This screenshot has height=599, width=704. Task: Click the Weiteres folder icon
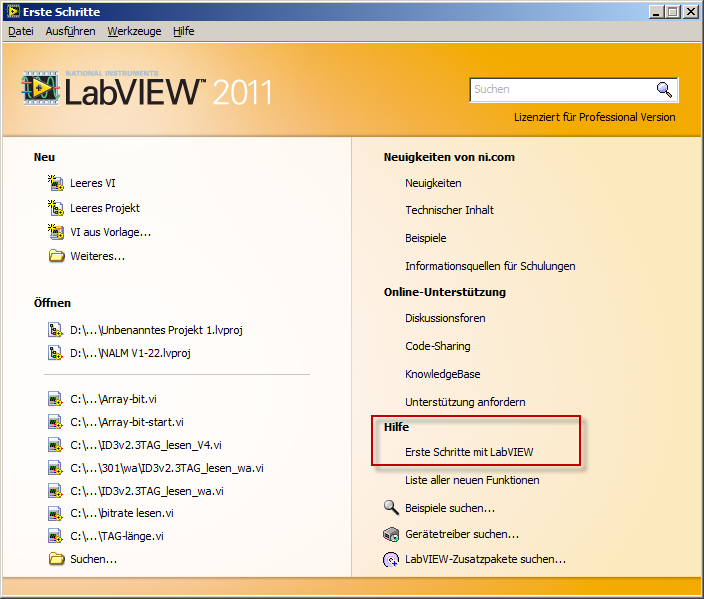(56, 256)
